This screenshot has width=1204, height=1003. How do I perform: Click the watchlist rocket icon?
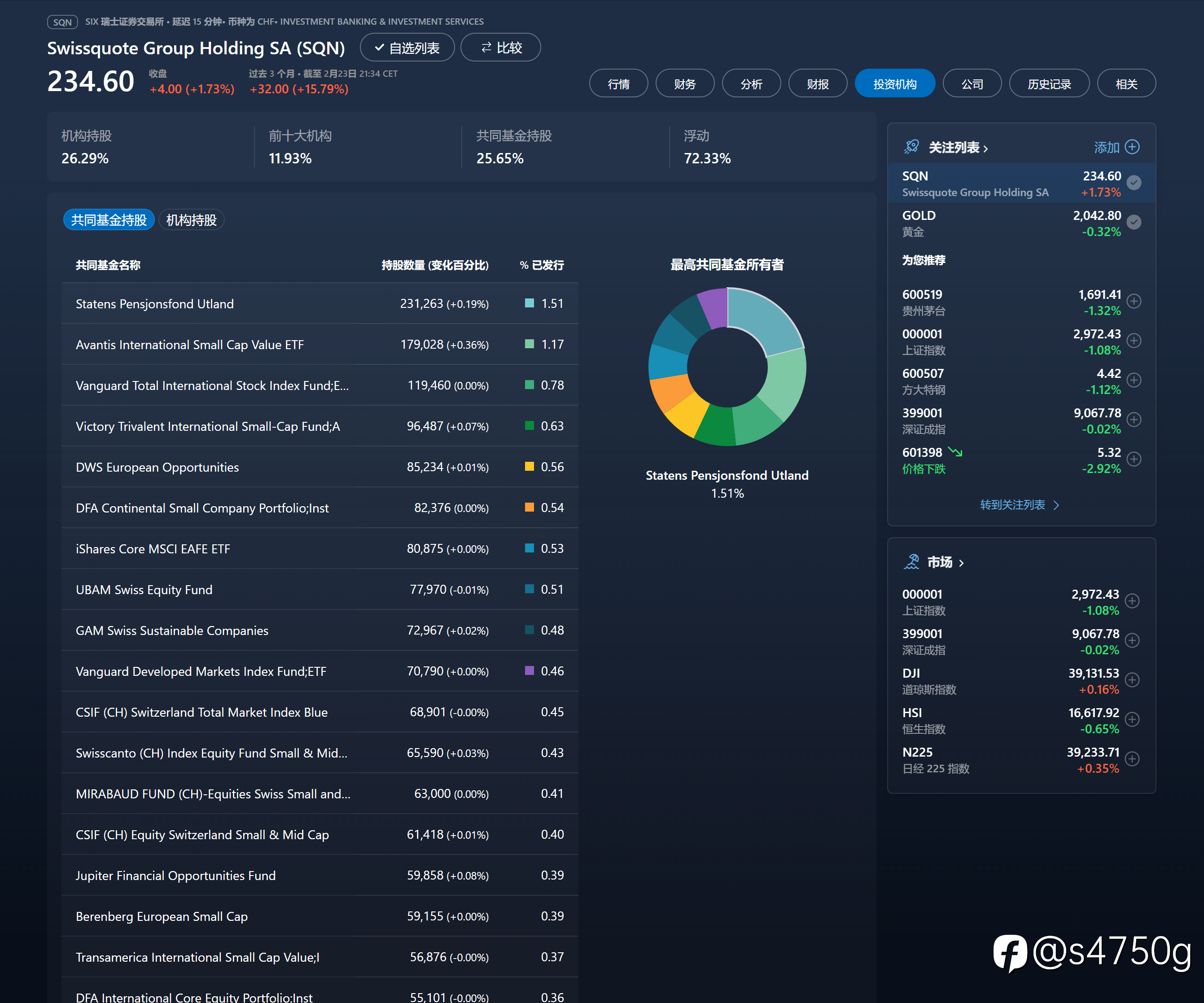[x=911, y=147]
